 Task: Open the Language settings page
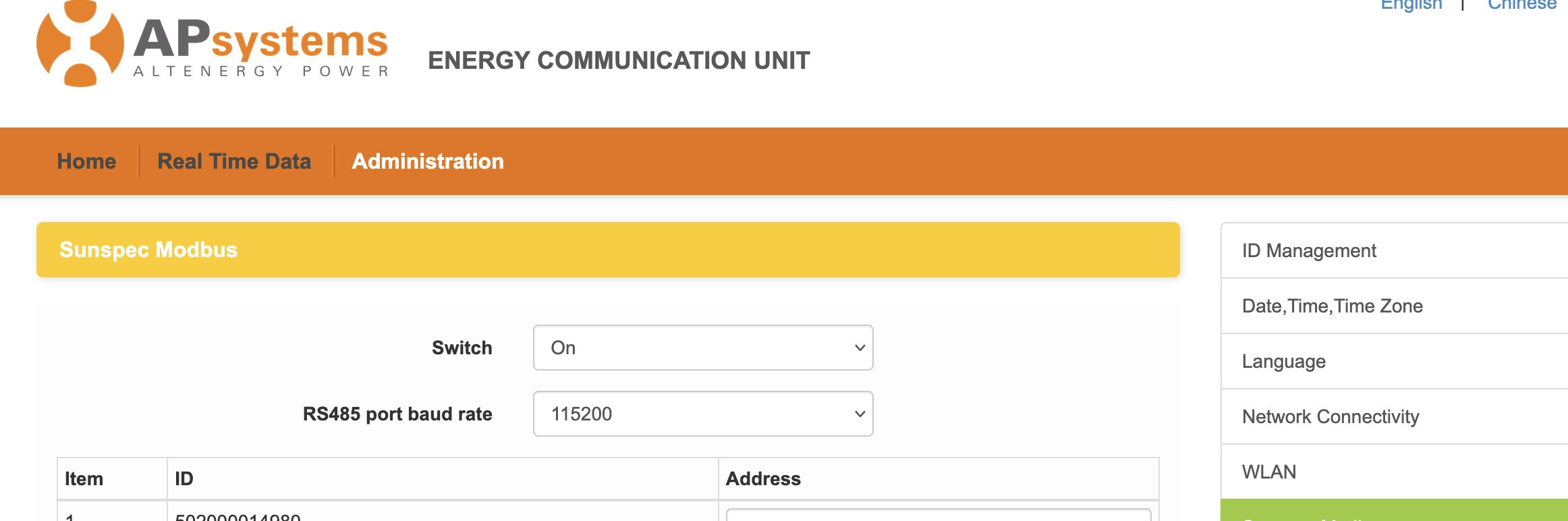tap(1283, 361)
